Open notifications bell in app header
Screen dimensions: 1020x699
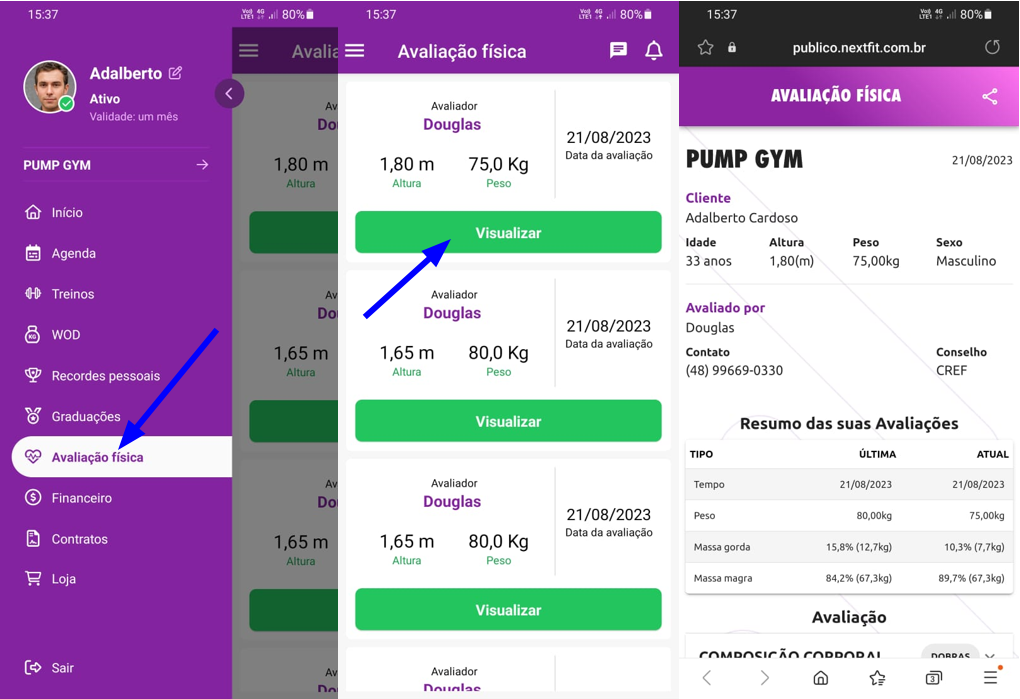[x=654, y=51]
